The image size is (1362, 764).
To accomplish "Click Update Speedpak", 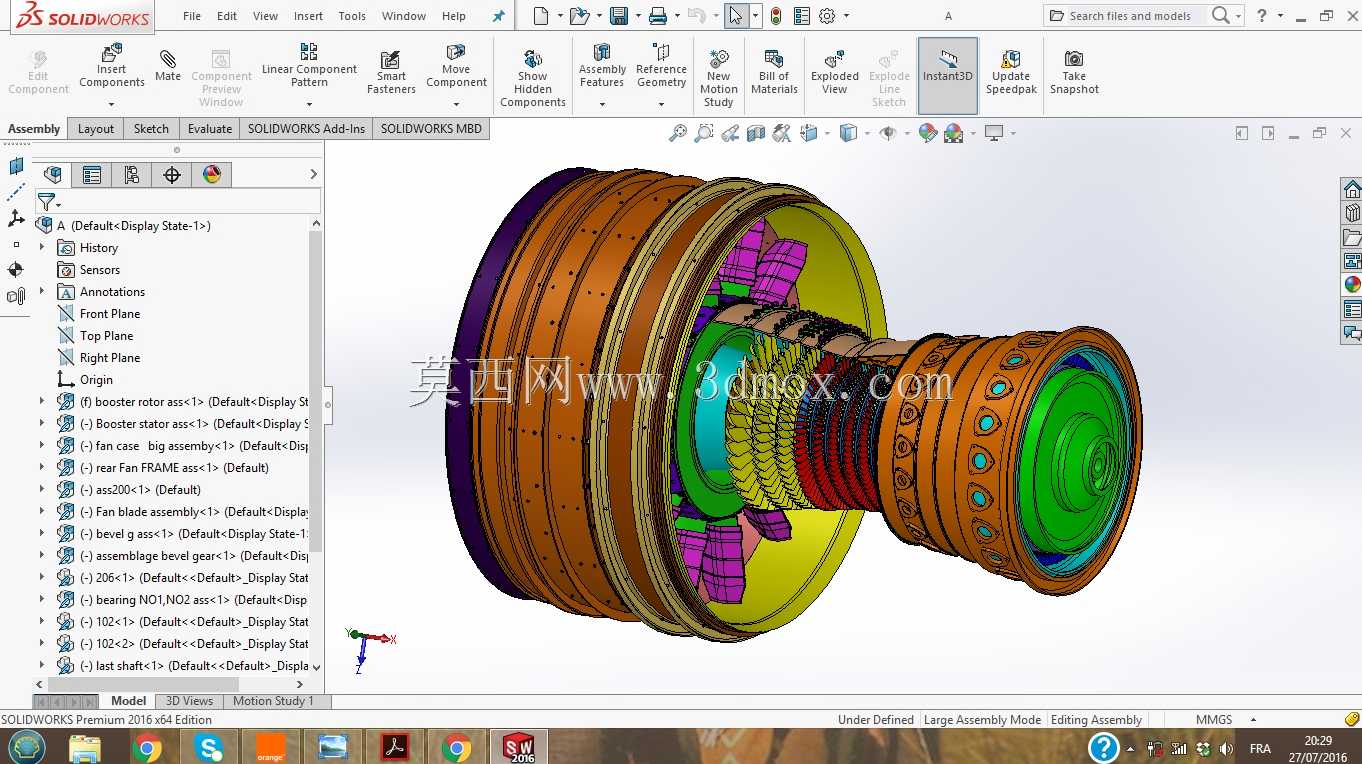I will [x=1011, y=73].
